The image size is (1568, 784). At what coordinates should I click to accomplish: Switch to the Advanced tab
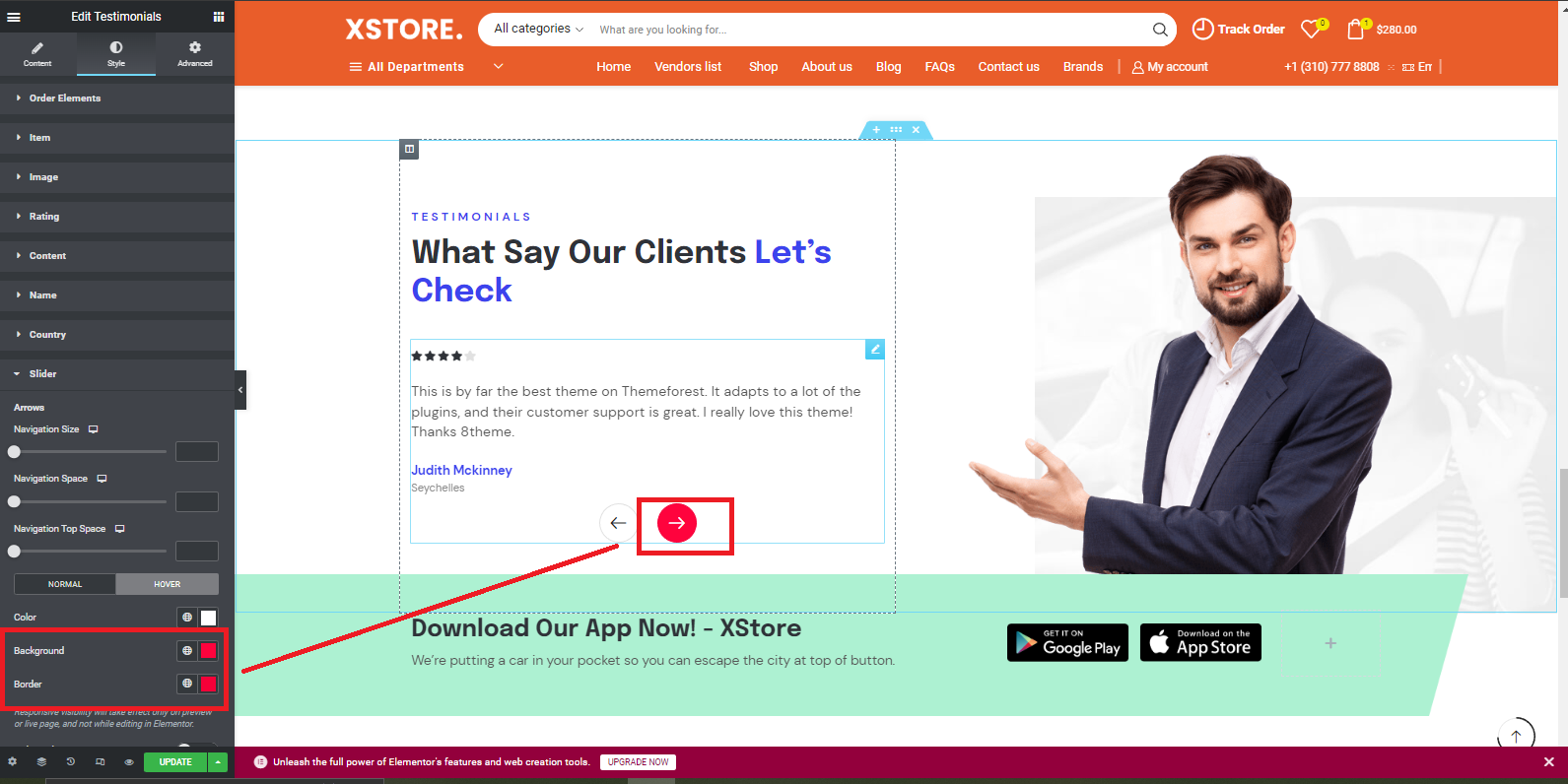(x=195, y=54)
